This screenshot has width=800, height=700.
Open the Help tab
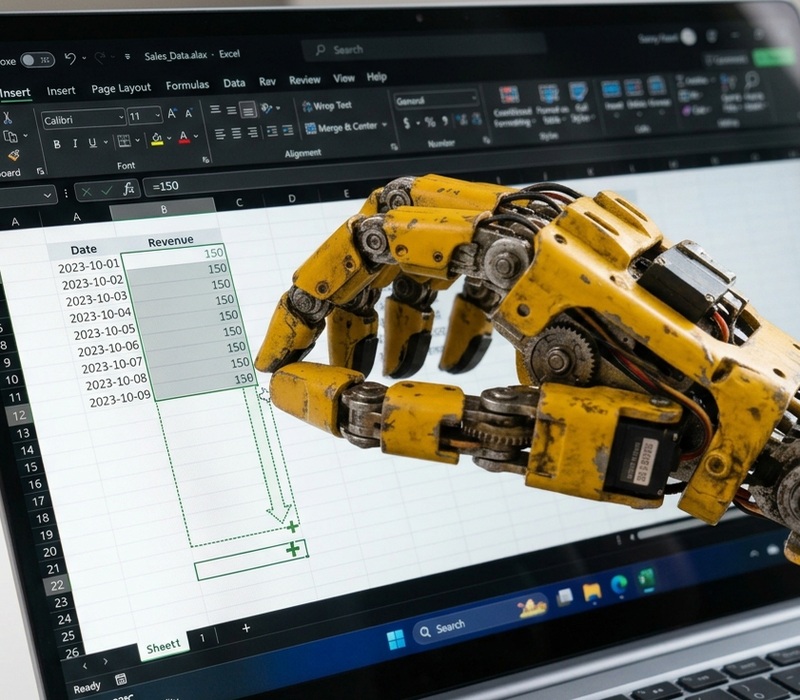[x=377, y=77]
